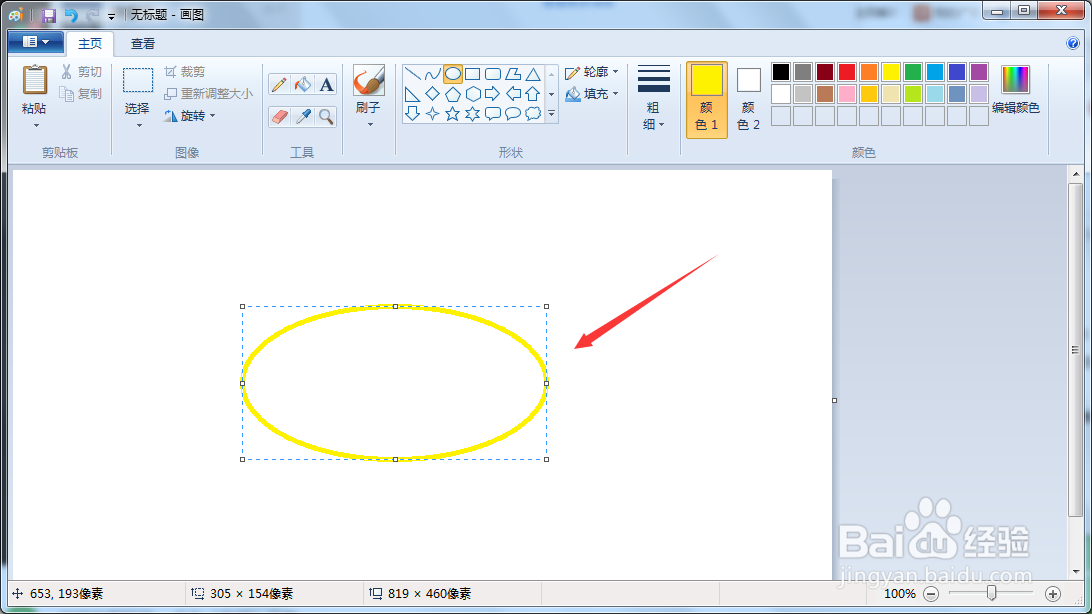Choose the Five-point star shape
This screenshot has height=614, width=1092.
coord(453,113)
